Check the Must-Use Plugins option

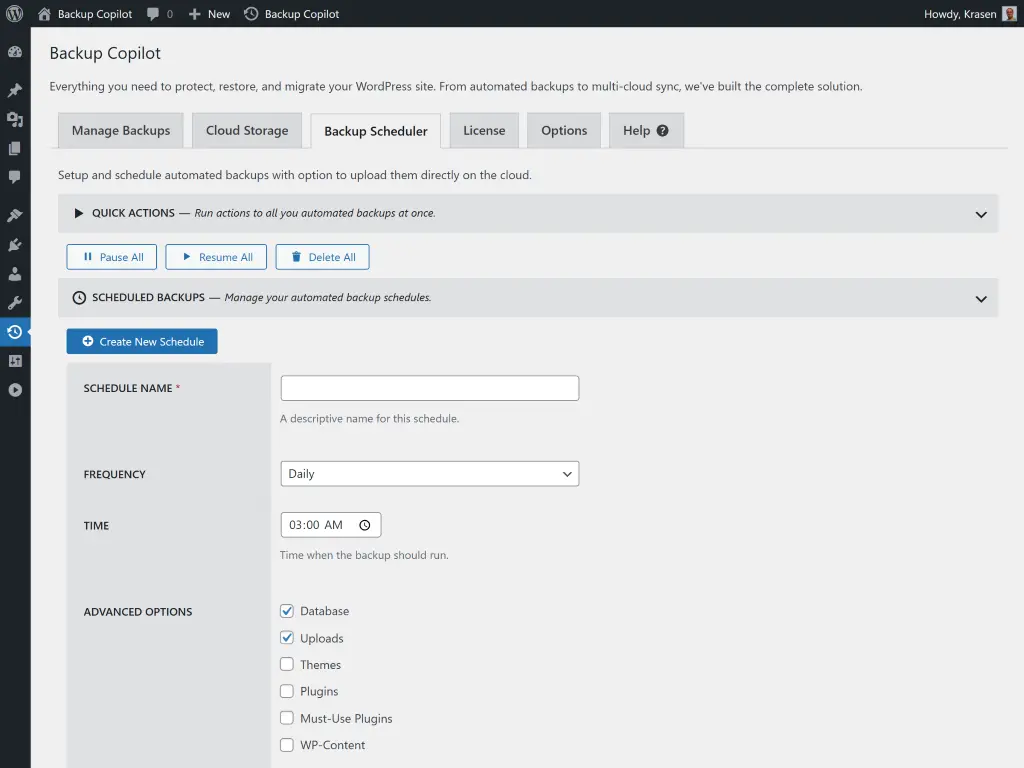click(287, 718)
